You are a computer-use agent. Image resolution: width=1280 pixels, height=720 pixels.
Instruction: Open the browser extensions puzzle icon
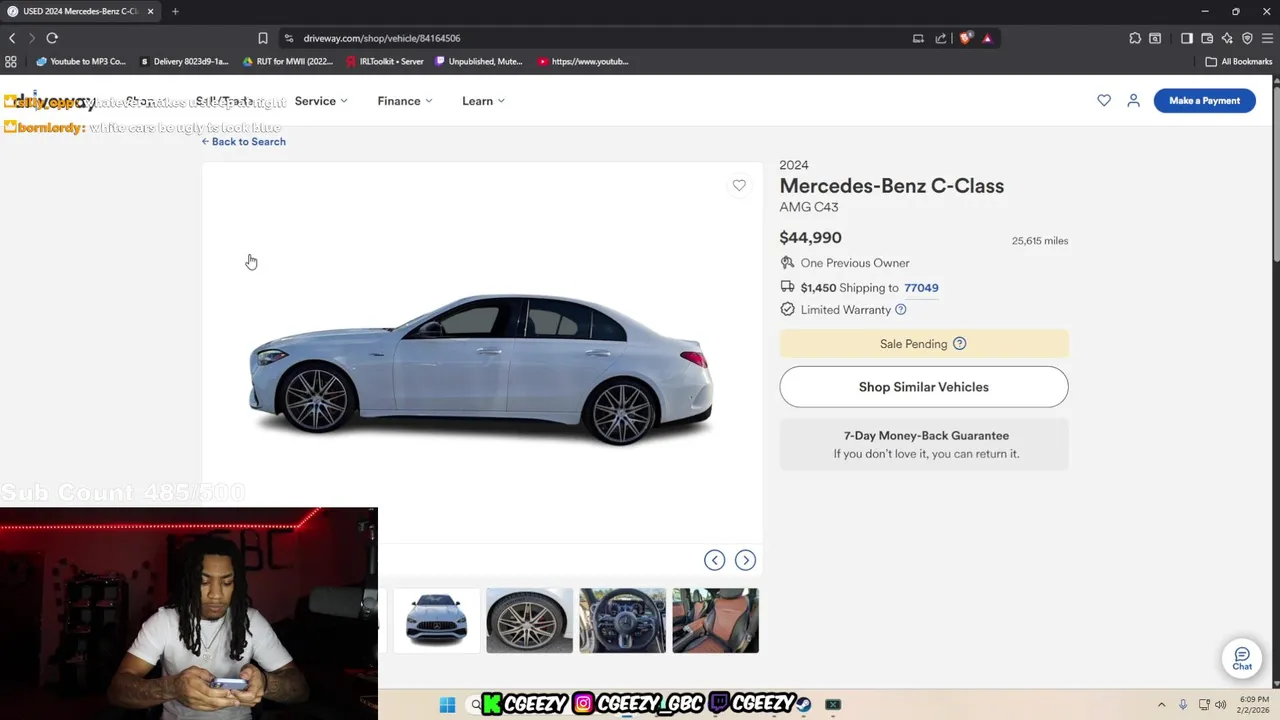pos(1135,38)
